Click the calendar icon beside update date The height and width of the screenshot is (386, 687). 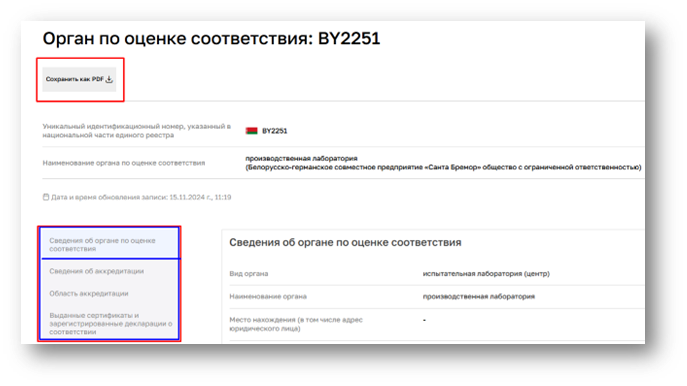(x=46, y=197)
